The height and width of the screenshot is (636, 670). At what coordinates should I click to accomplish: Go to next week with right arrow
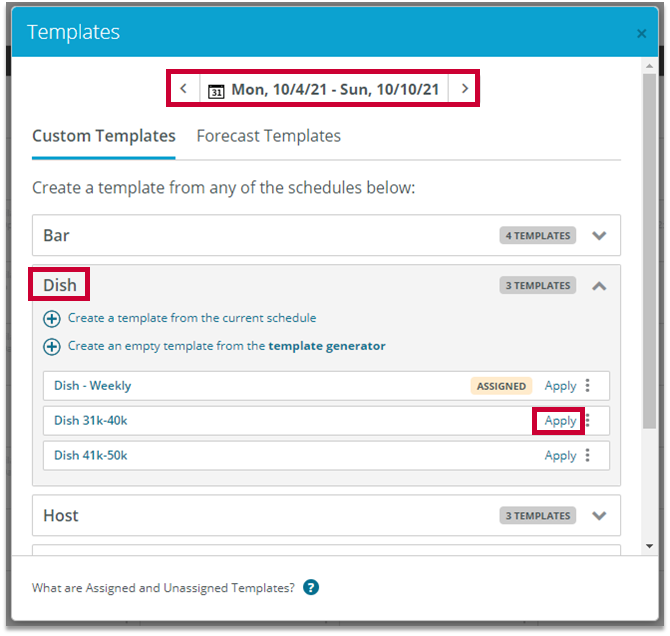[x=464, y=89]
